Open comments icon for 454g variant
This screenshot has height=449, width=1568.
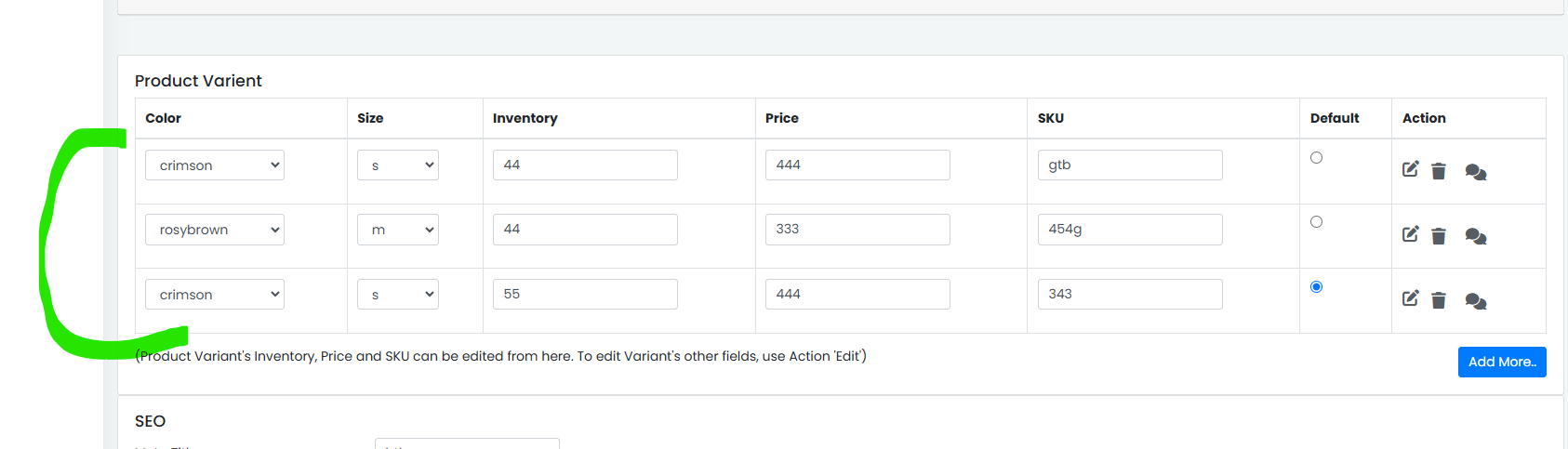coord(1476,236)
